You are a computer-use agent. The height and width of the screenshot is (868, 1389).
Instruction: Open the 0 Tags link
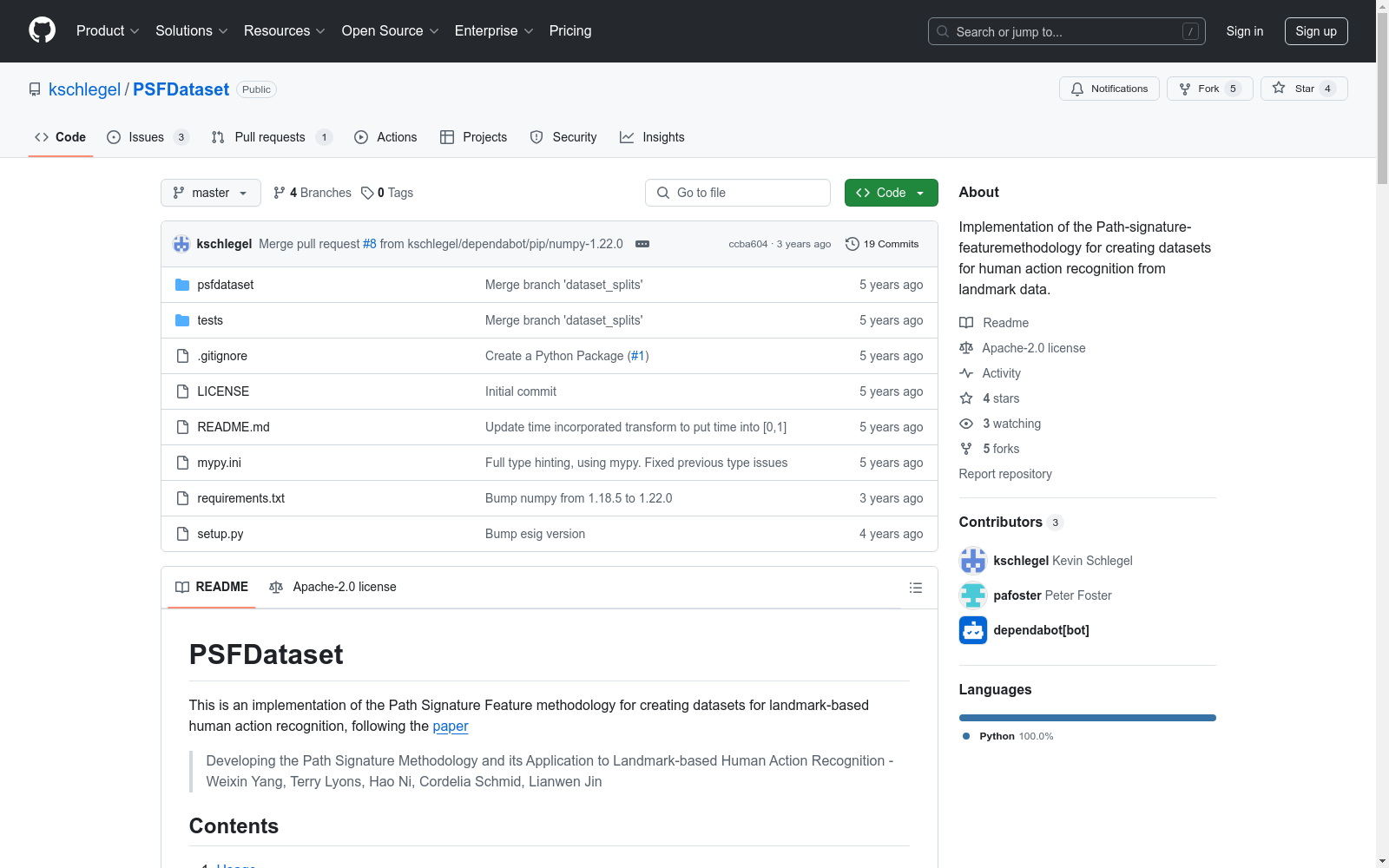[x=387, y=193]
